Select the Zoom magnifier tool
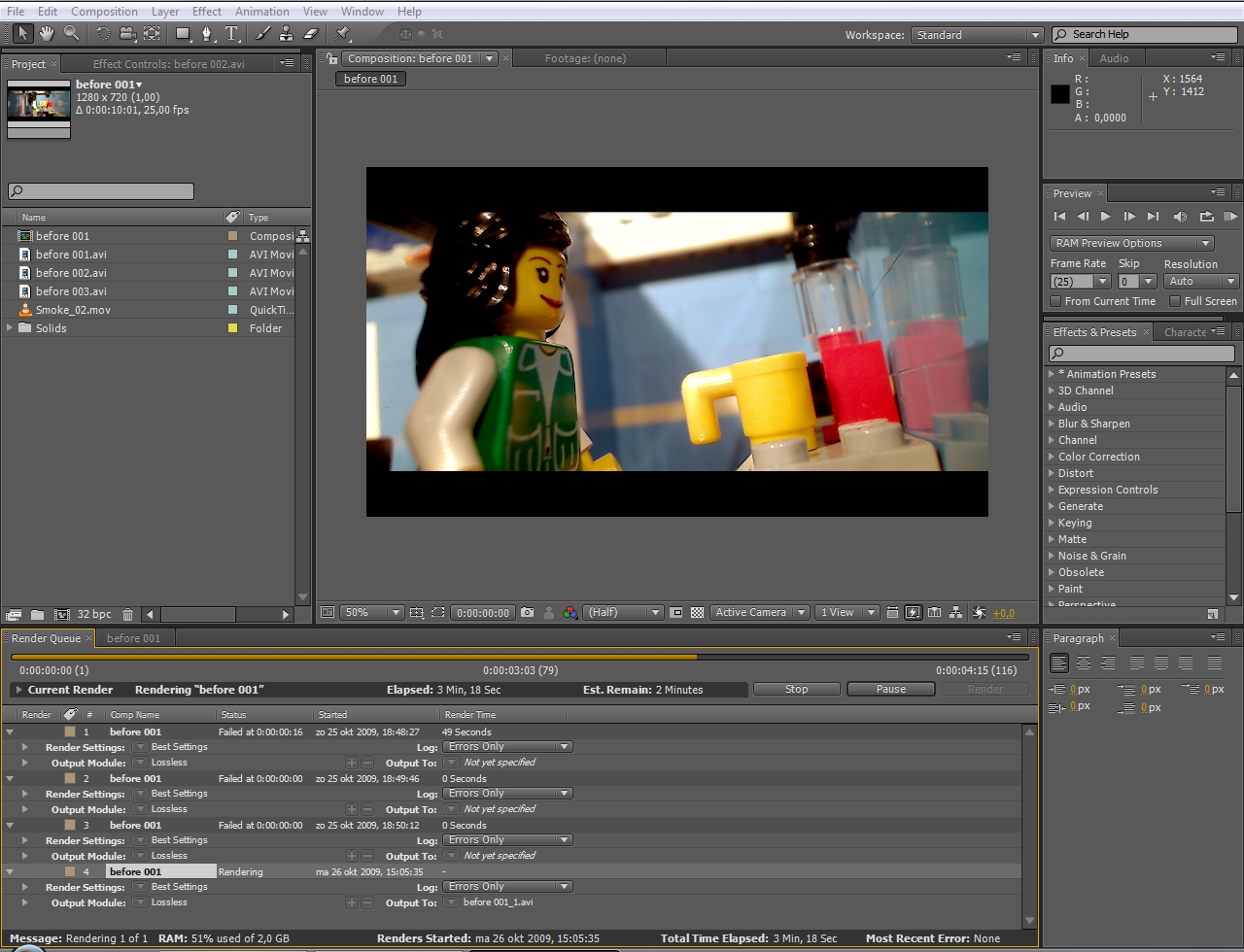 pos(71,33)
